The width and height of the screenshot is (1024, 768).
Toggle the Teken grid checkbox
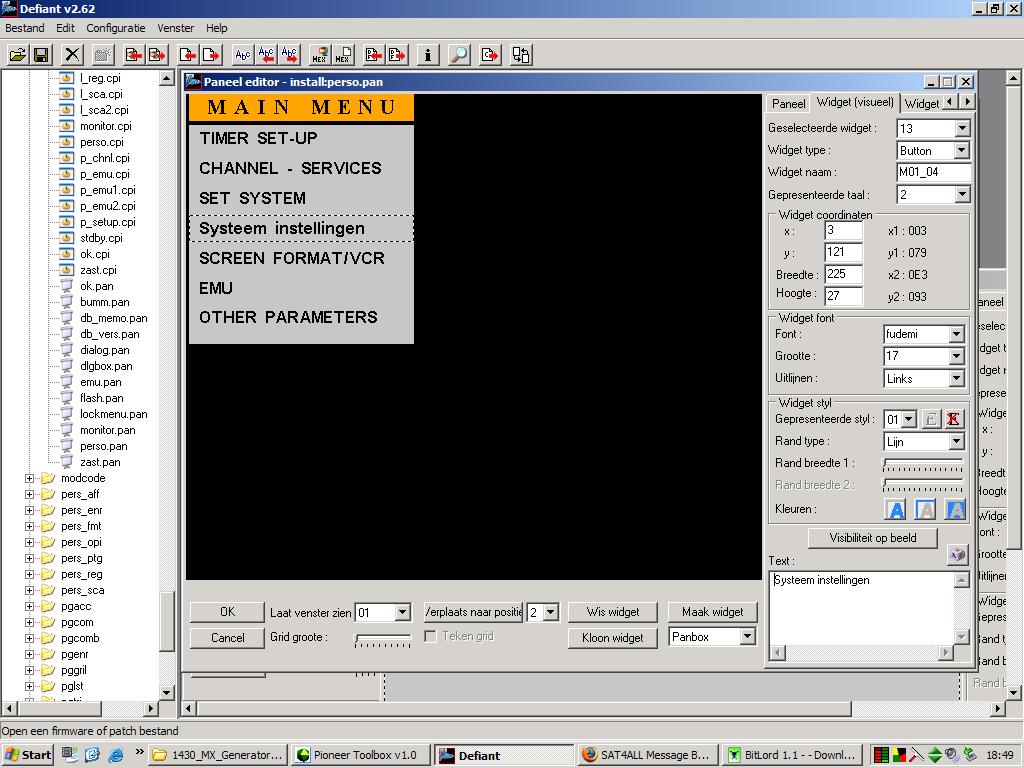coord(430,636)
